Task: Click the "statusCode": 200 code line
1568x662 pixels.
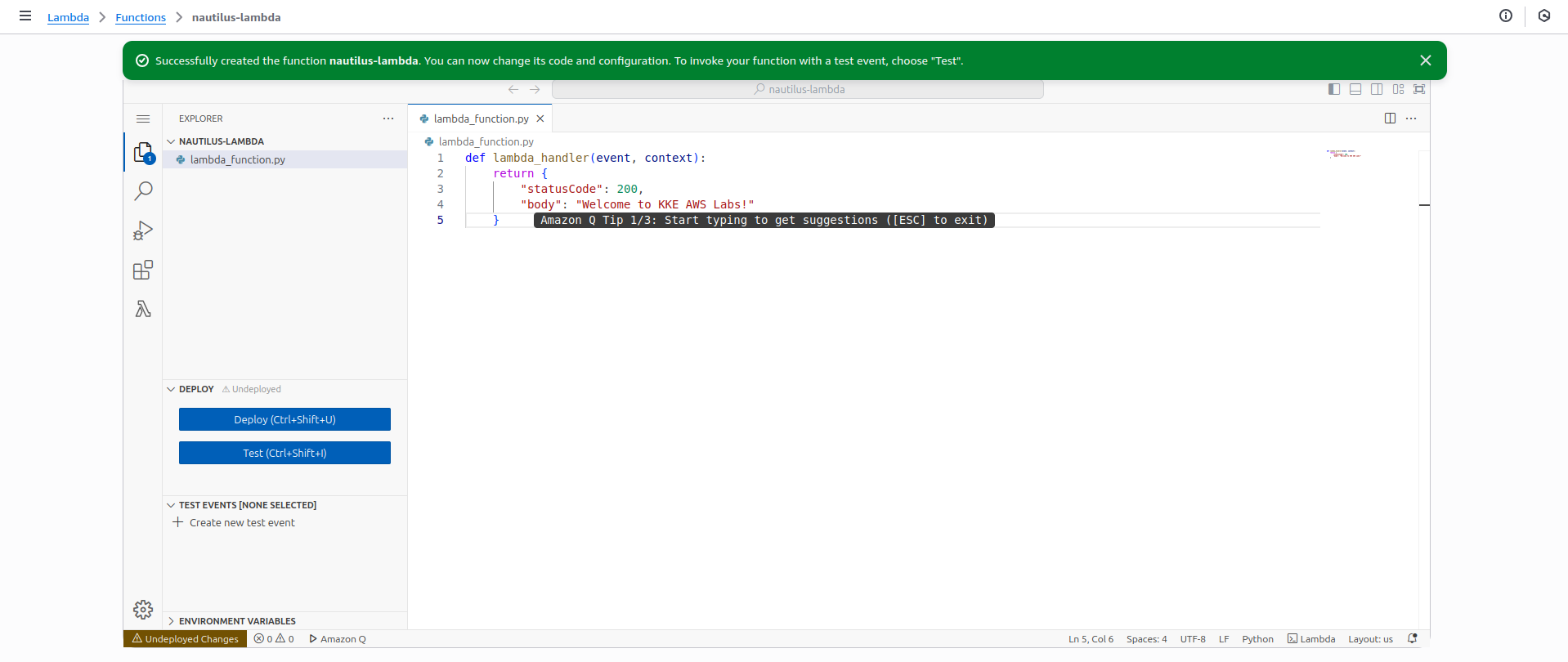Action: 582,189
